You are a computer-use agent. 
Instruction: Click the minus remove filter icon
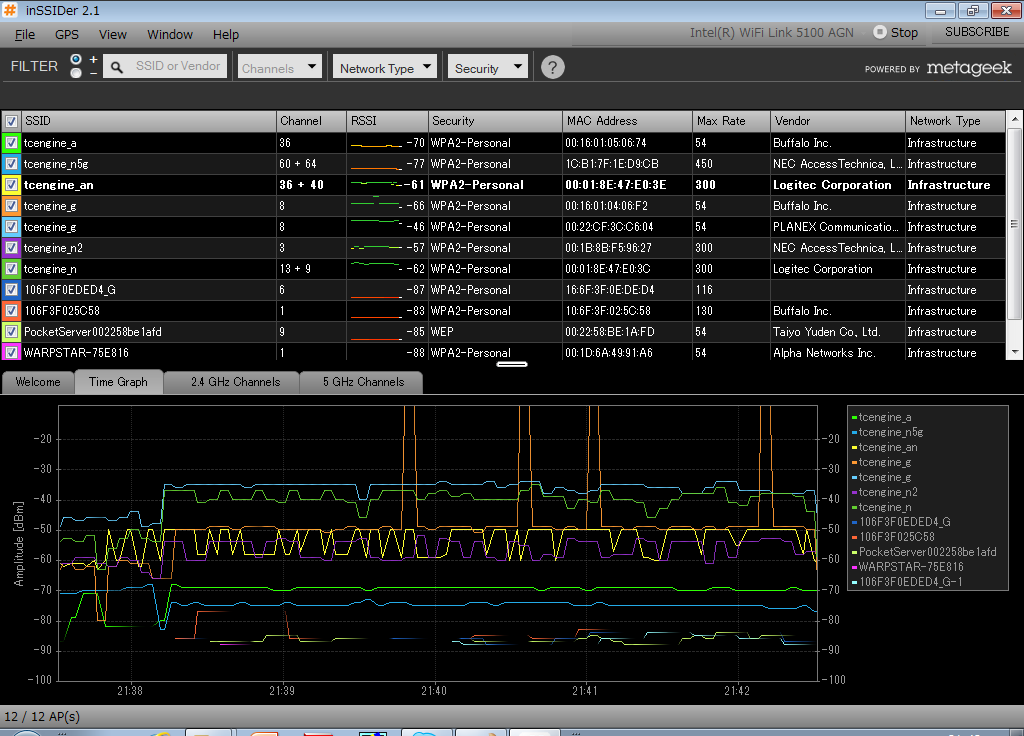(x=93, y=72)
